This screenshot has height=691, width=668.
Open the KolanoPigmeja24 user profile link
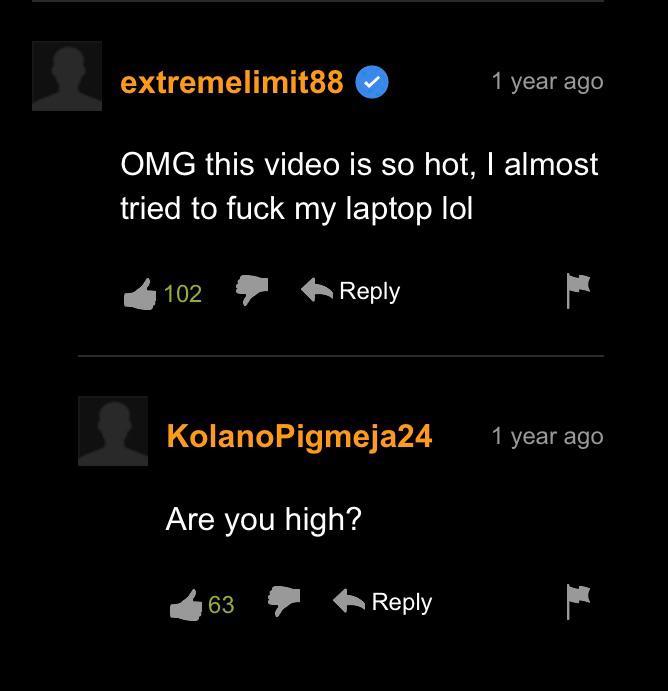point(300,437)
